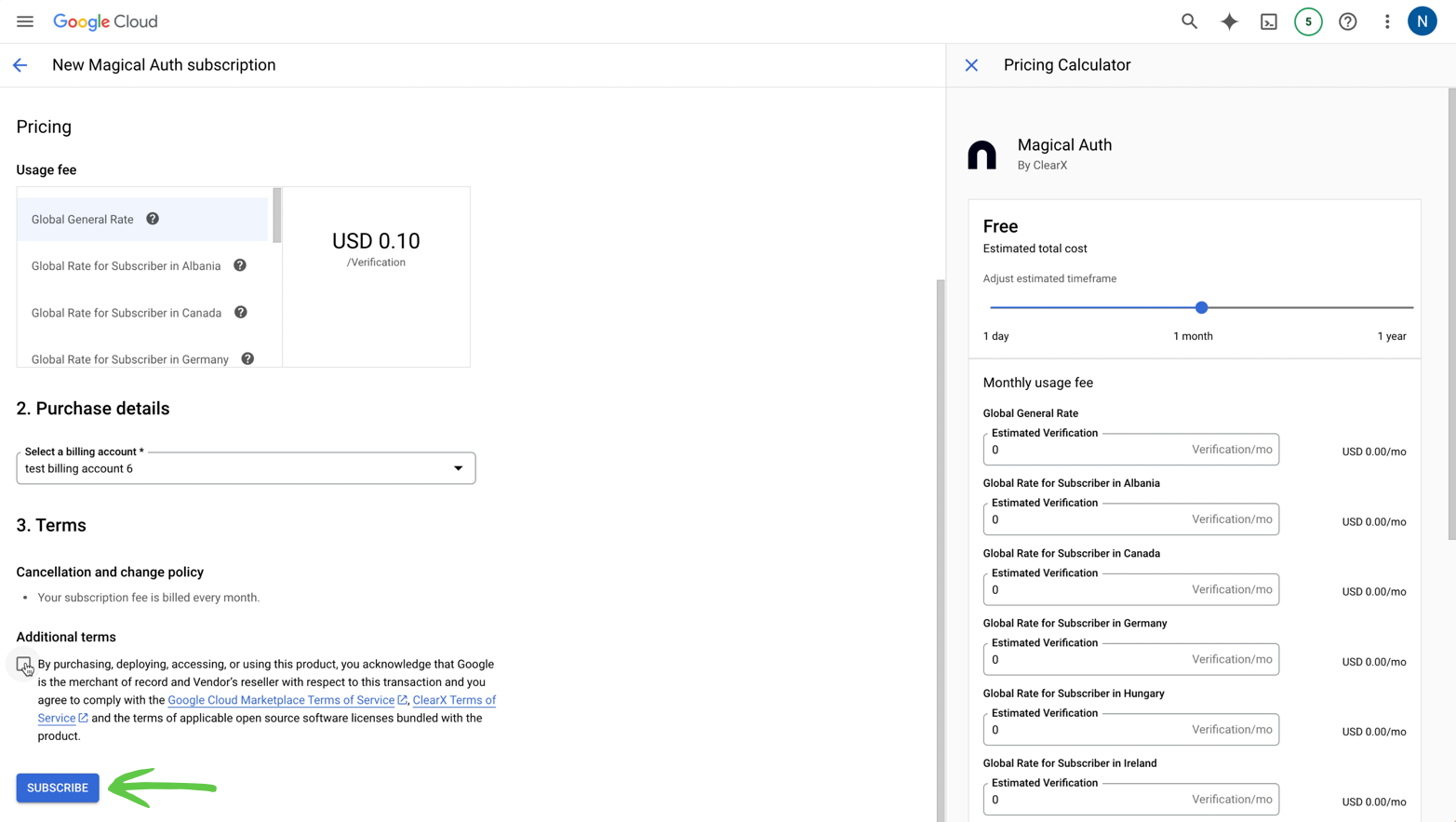Click the usage fee list scrollbar
The height and width of the screenshot is (822, 1456).
276,215
